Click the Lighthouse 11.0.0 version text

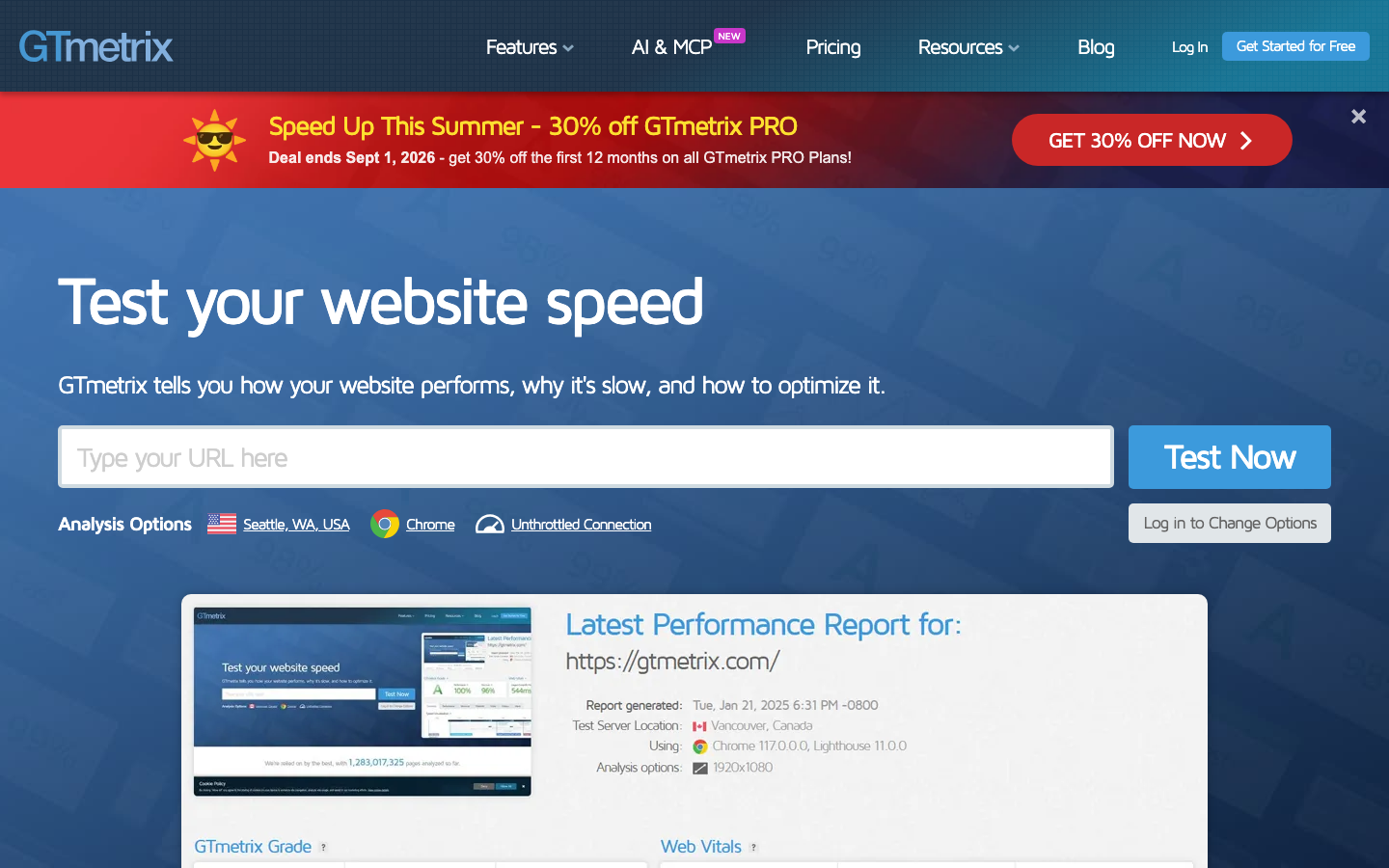(859, 746)
